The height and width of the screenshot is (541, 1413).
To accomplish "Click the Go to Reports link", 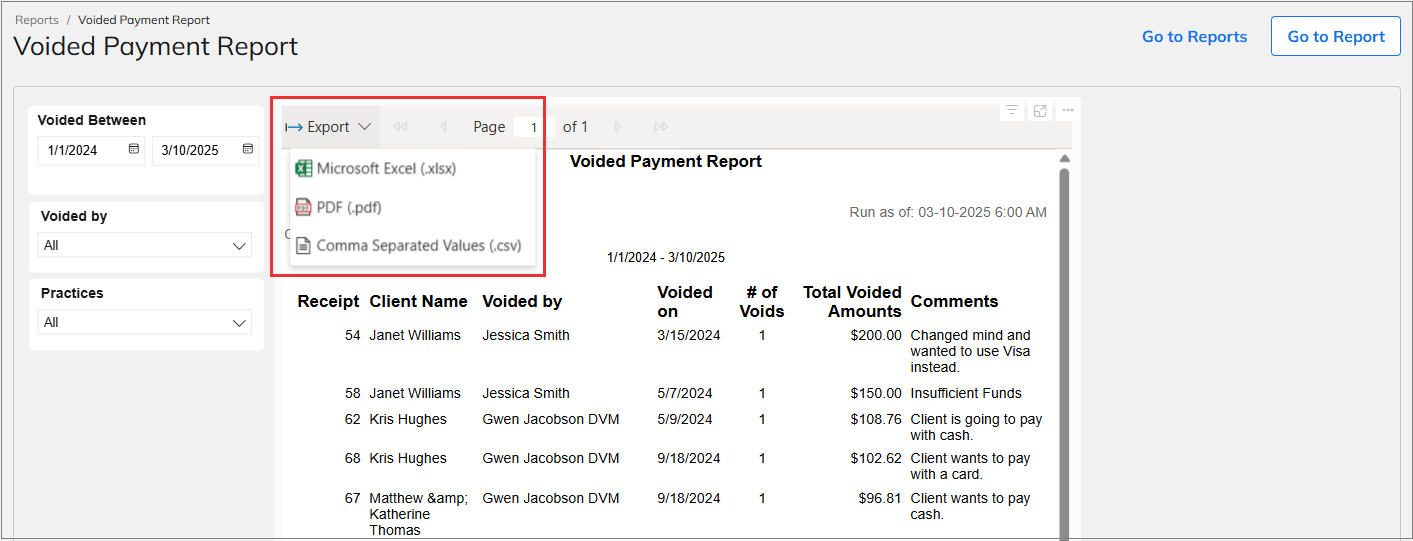I will pos(1195,37).
